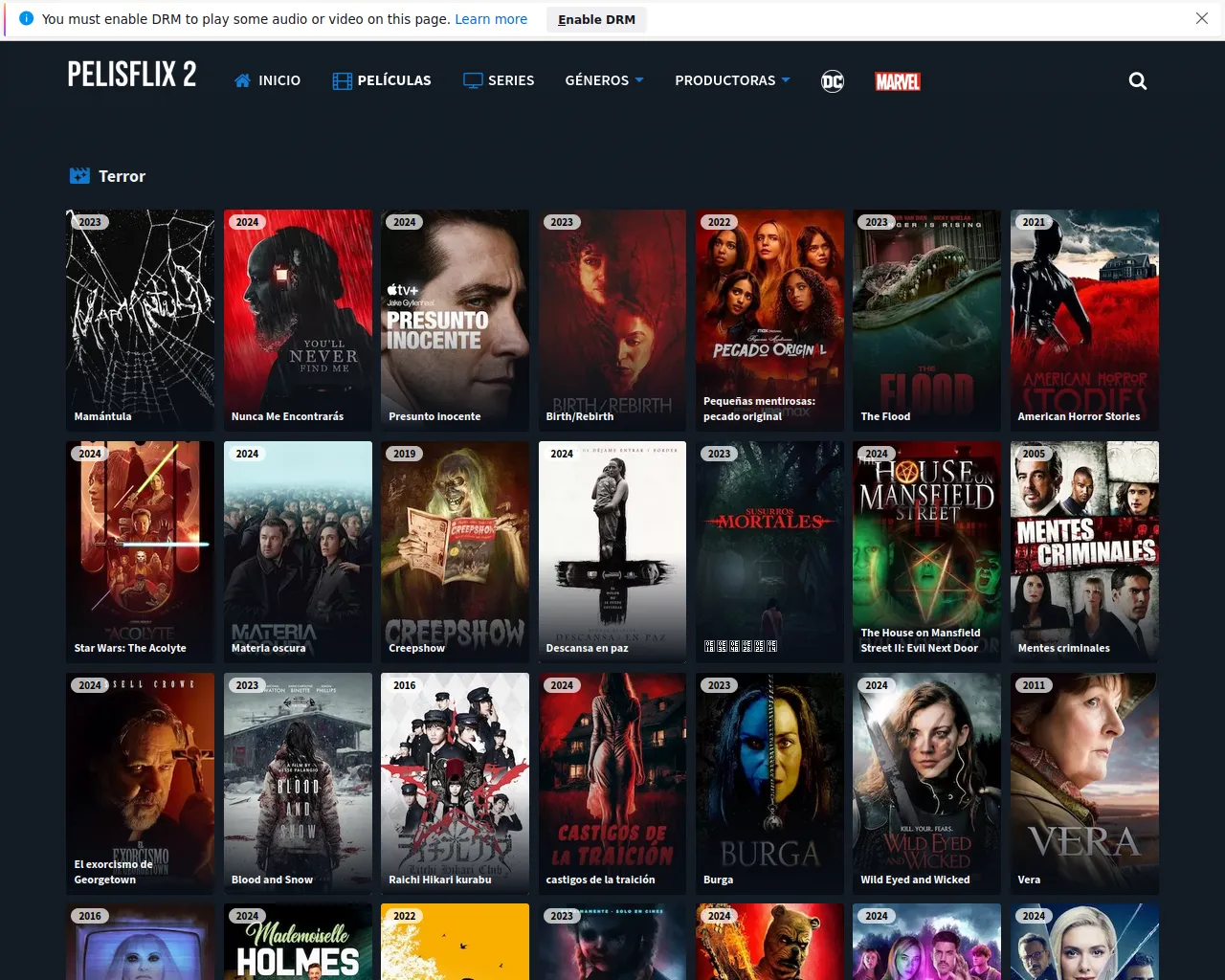Follow the Learn more link
1225x980 pixels.
[491, 19]
